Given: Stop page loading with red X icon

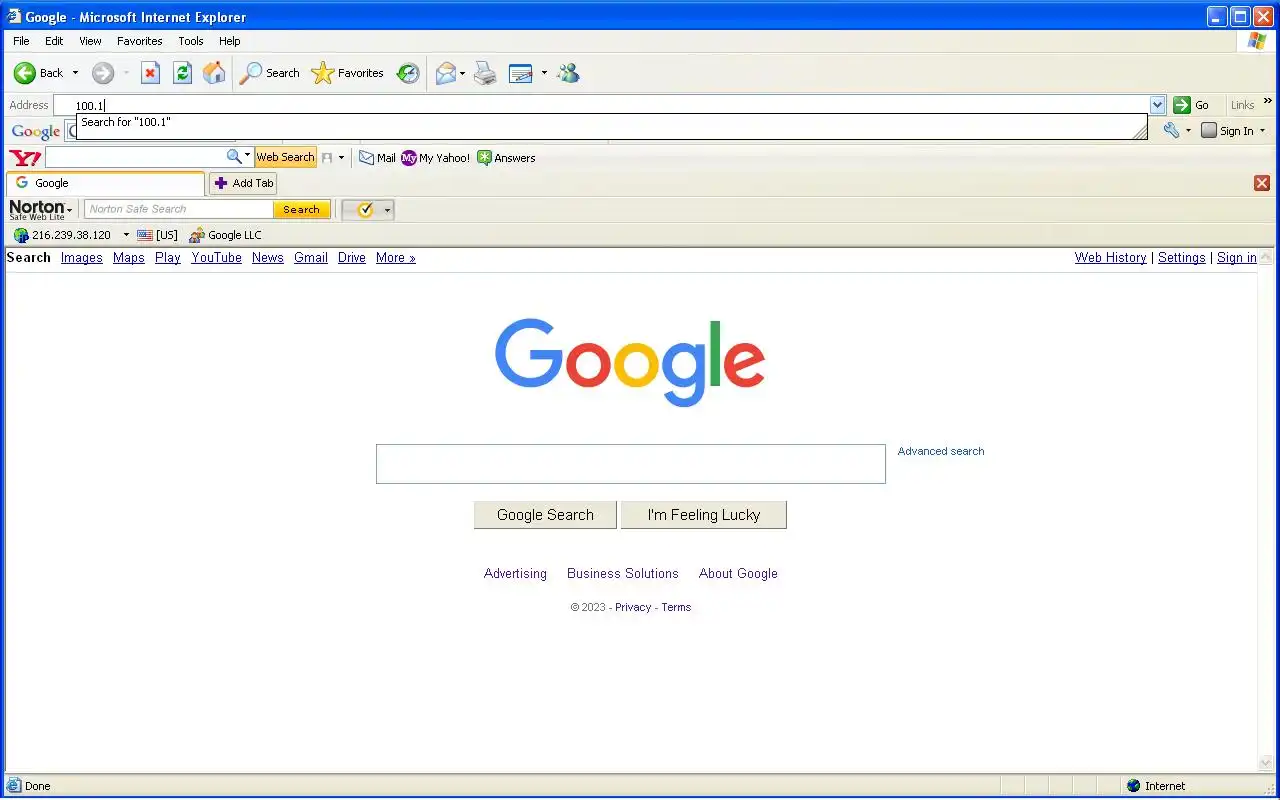Looking at the screenshot, I should point(150,73).
